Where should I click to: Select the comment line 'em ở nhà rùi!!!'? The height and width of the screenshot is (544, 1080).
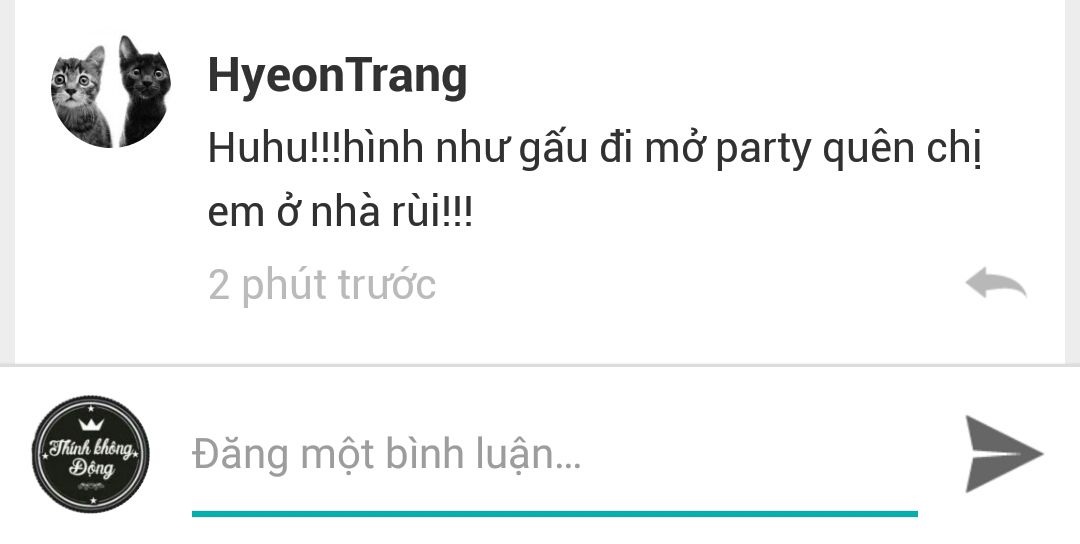pyautogui.click(x=340, y=212)
